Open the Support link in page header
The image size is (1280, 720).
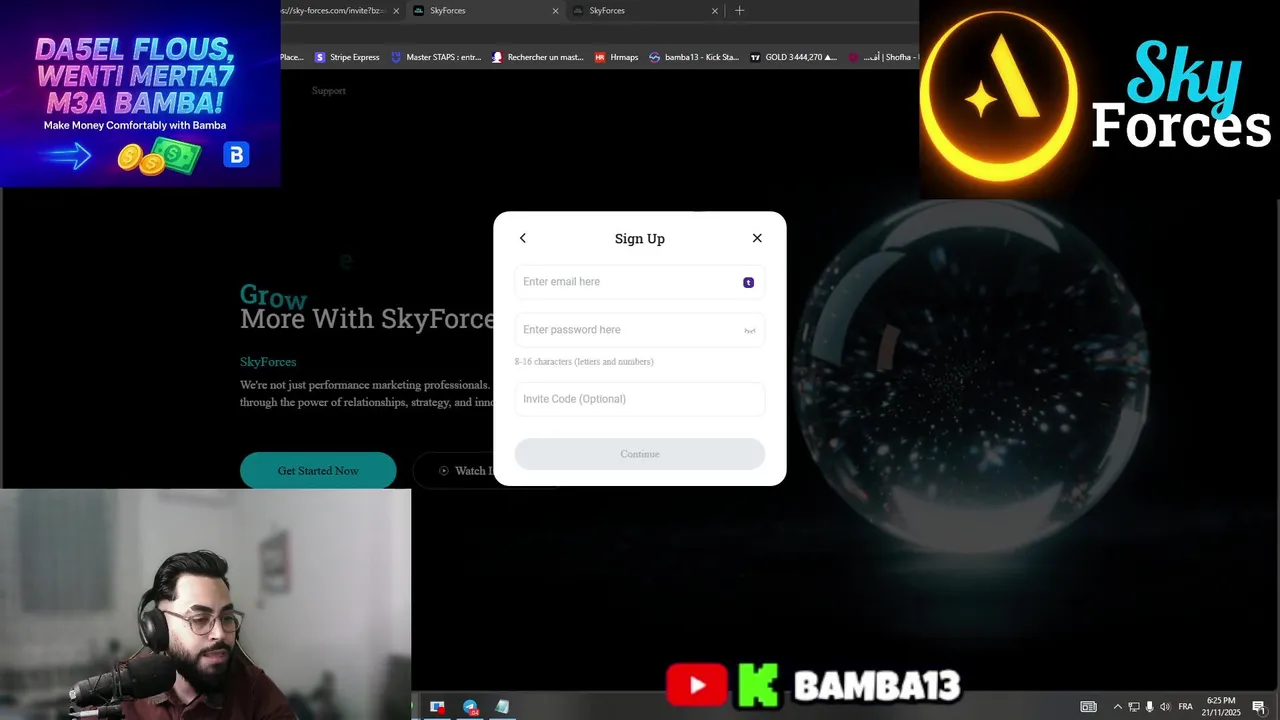click(x=328, y=90)
